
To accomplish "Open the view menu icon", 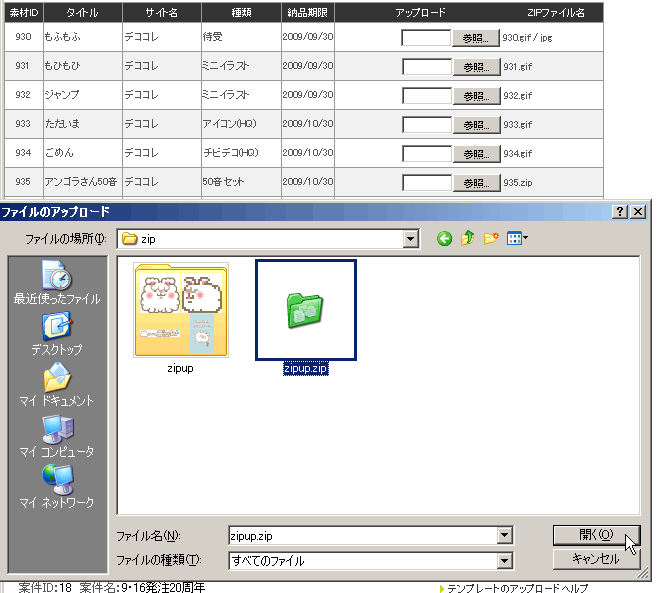I will [517, 239].
